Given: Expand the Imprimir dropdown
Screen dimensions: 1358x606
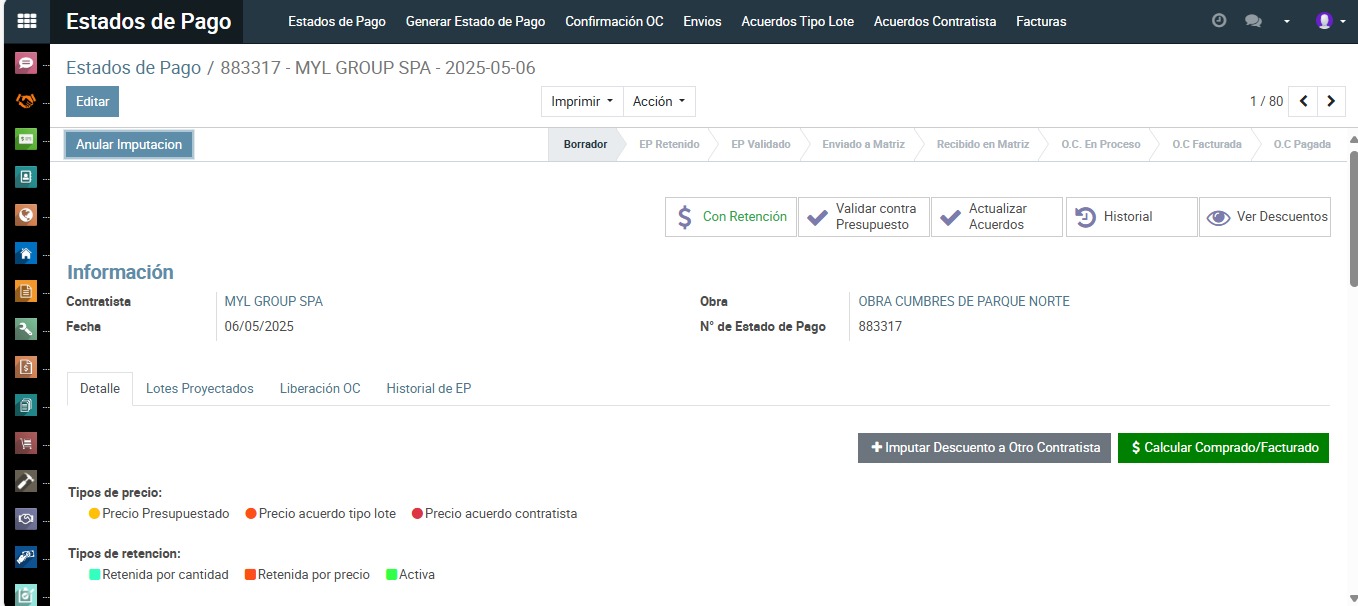Looking at the screenshot, I should click(x=581, y=101).
